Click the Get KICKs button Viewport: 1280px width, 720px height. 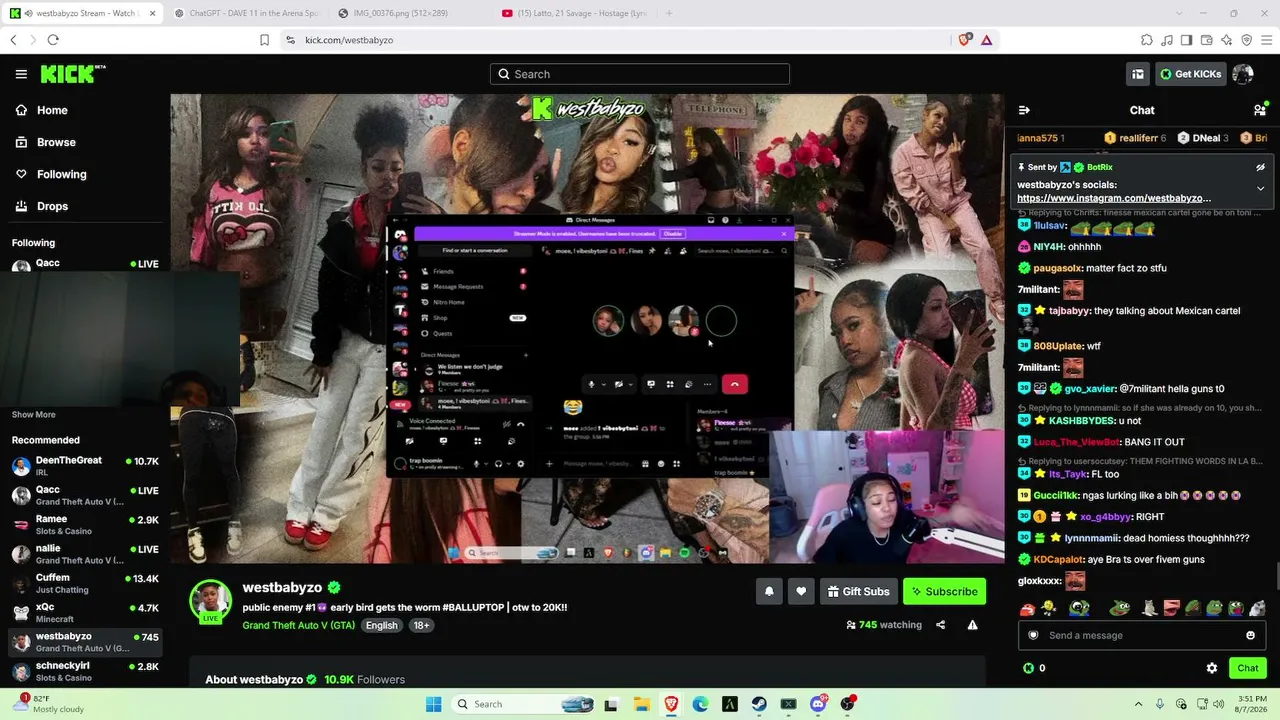1191,74
